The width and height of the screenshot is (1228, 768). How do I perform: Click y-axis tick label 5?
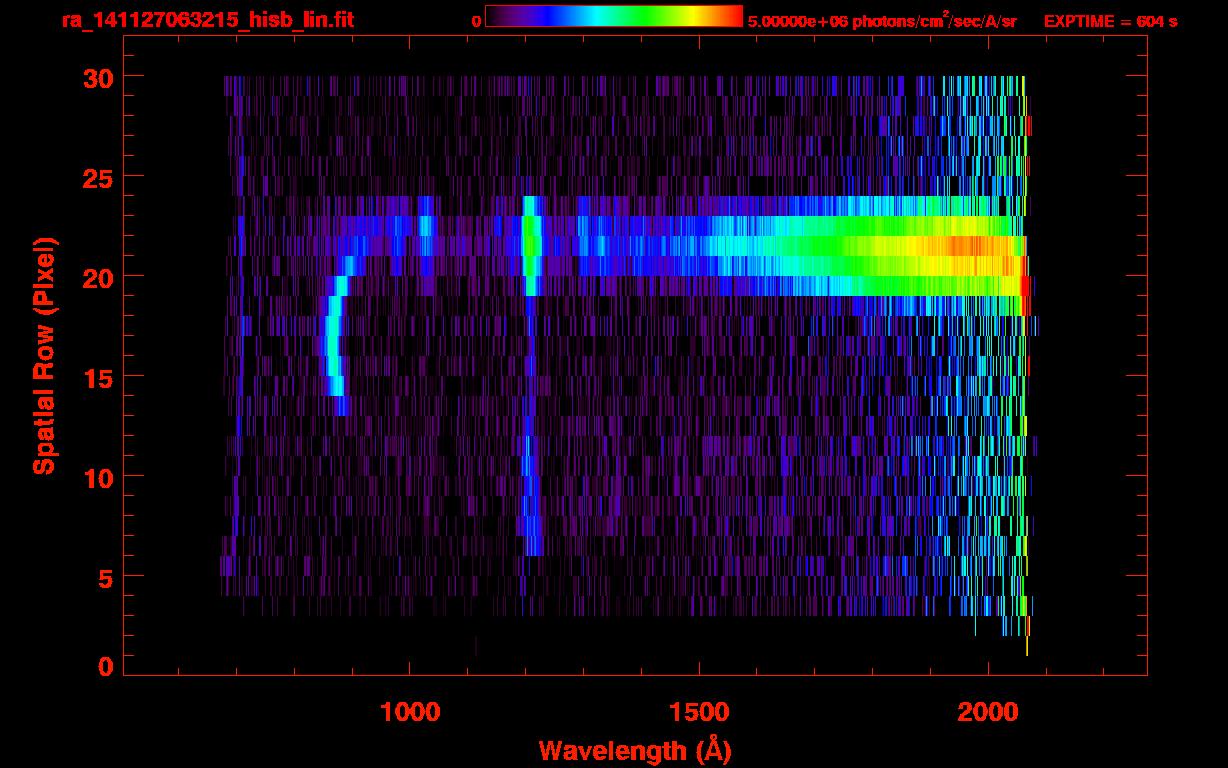point(106,577)
